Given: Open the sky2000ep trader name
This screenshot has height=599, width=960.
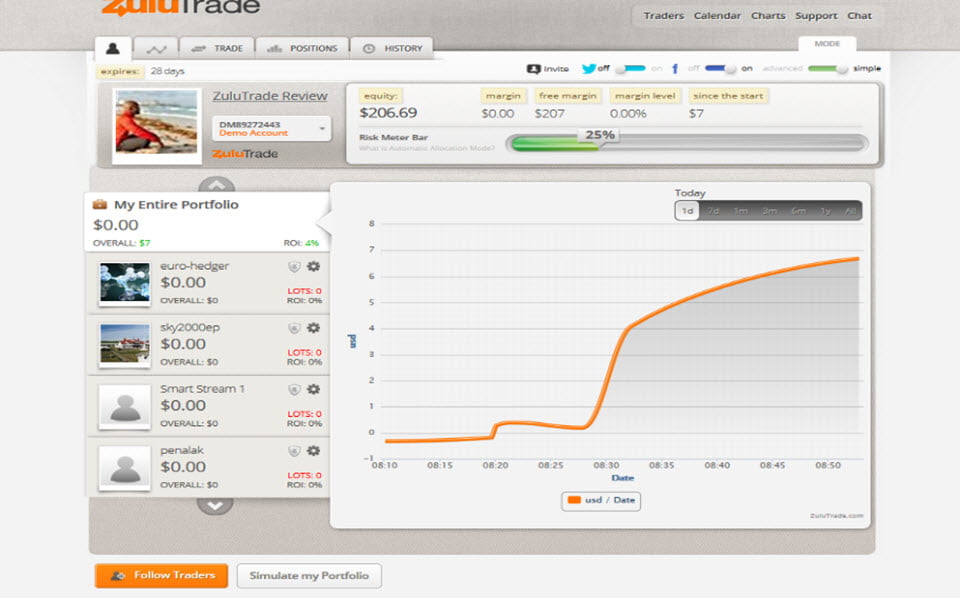Looking at the screenshot, I should tap(190, 327).
